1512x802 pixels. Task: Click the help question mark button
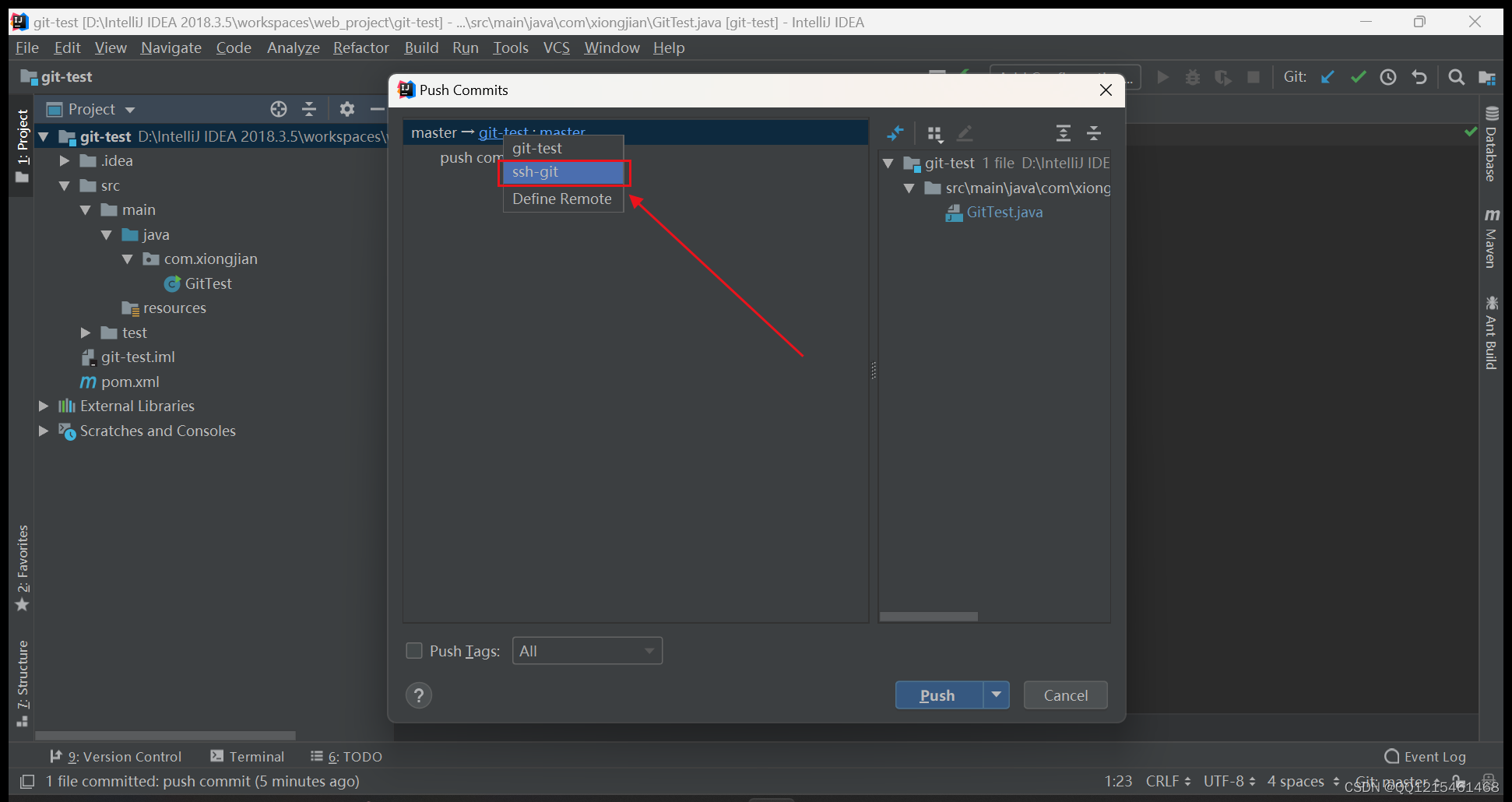coord(419,695)
